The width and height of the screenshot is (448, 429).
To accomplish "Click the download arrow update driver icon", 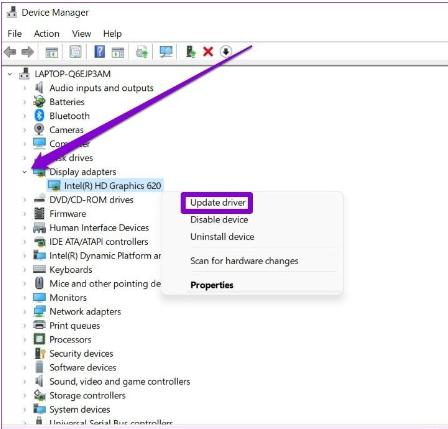I will [x=226, y=52].
